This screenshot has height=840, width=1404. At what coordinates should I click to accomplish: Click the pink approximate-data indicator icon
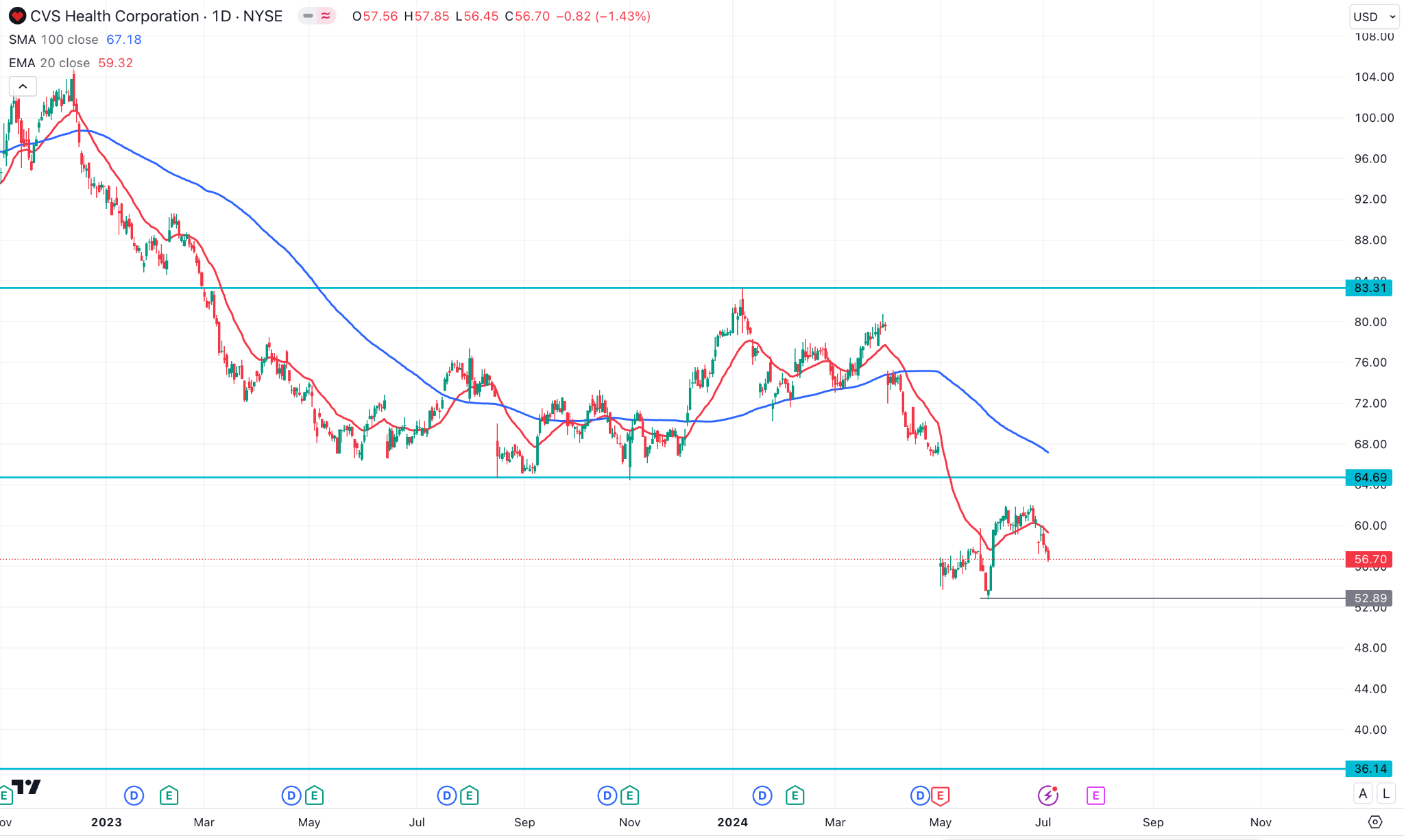point(326,16)
